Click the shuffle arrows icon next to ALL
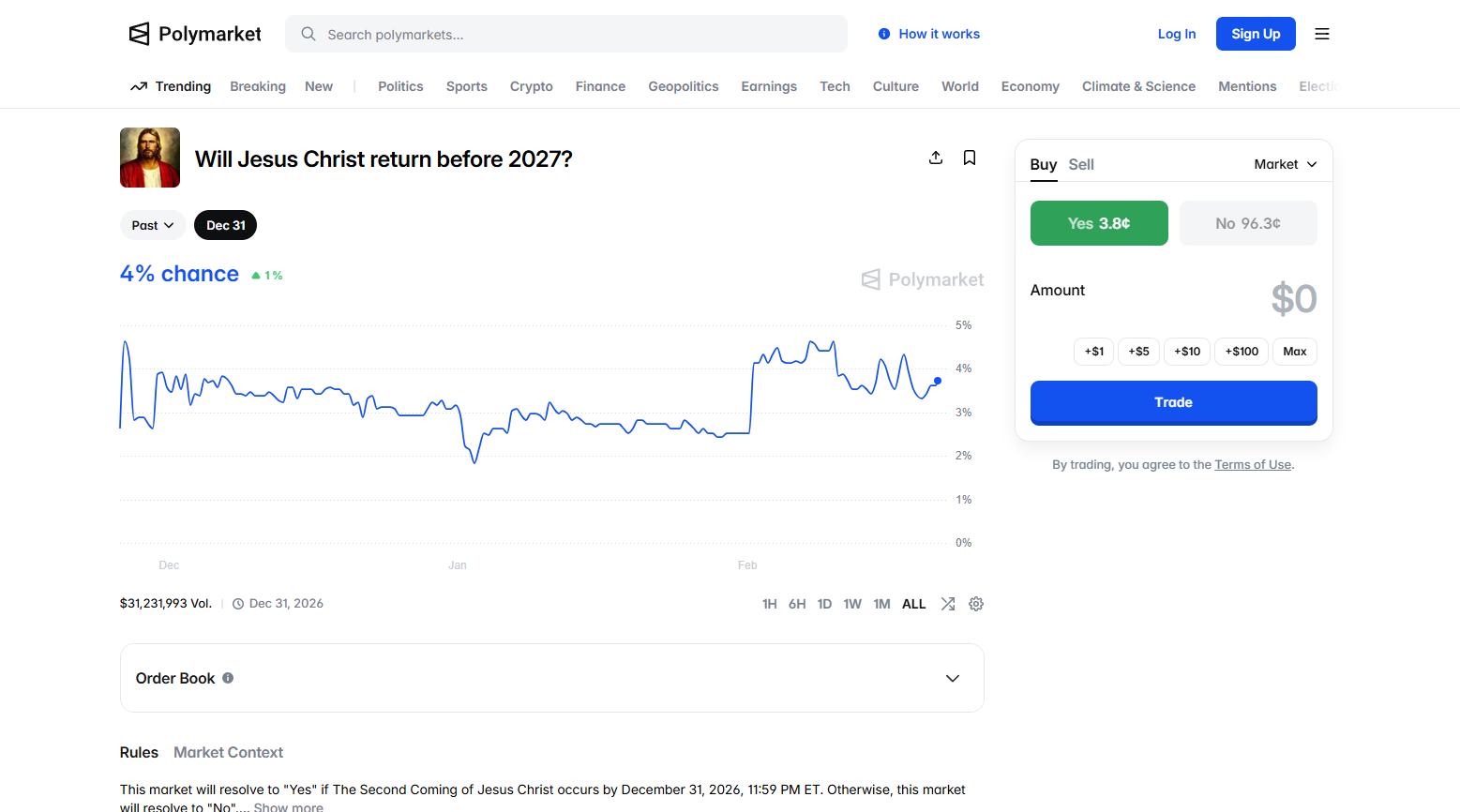Viewport: 1460px width, 812px height. [948, 604]
